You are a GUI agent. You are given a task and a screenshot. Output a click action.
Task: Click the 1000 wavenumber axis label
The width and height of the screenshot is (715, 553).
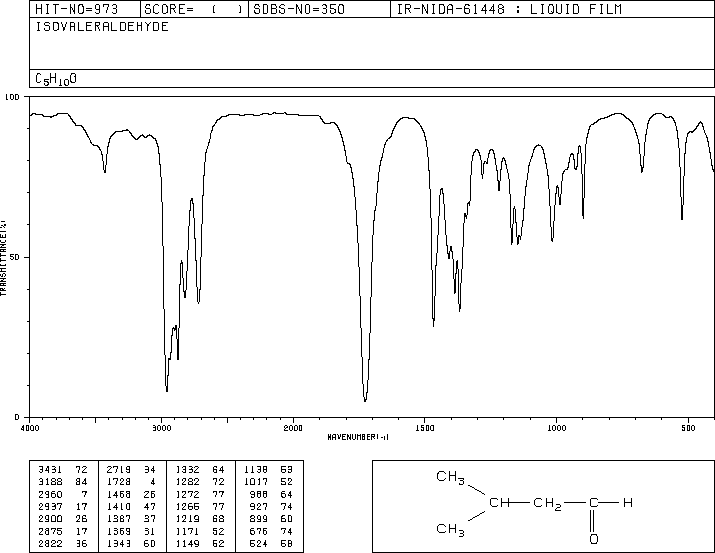[x=556, y=428]
